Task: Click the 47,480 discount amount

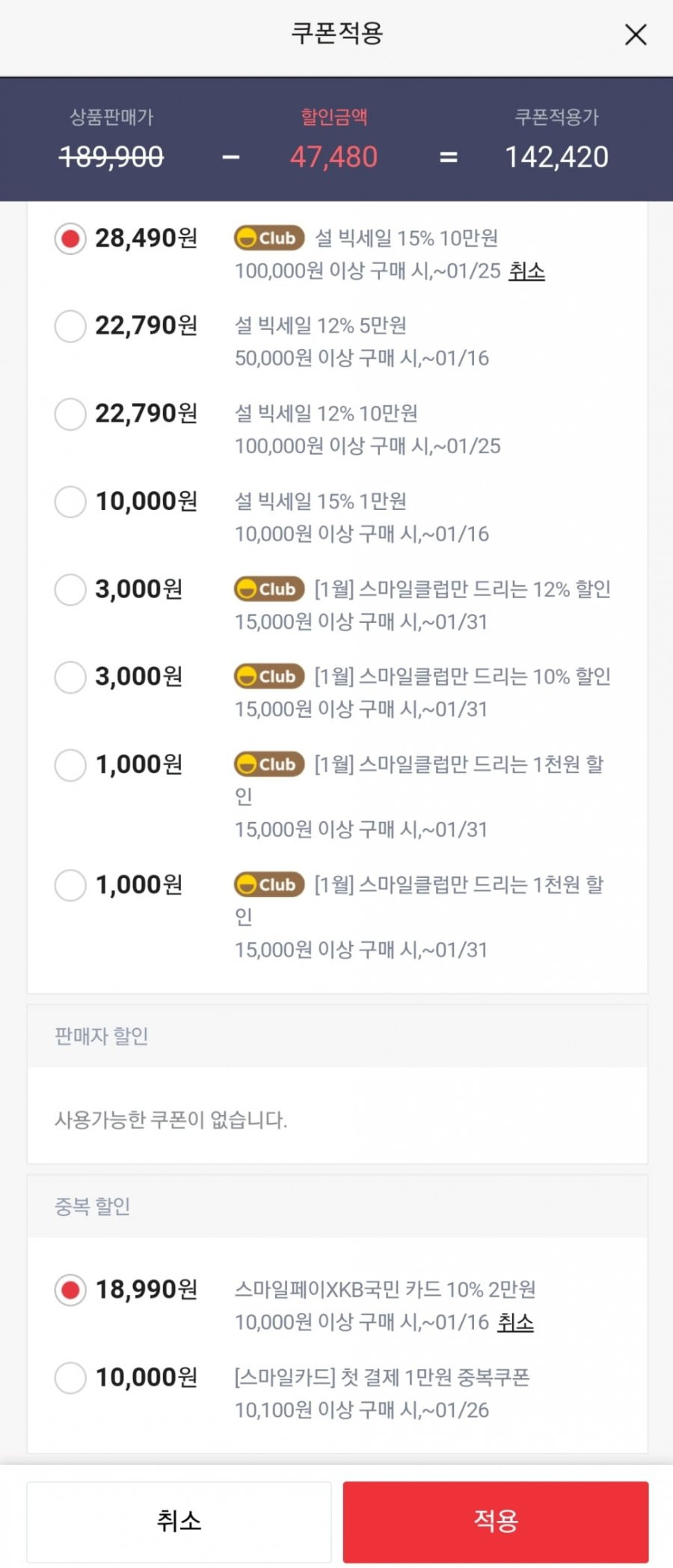Action: pos(334,157)
